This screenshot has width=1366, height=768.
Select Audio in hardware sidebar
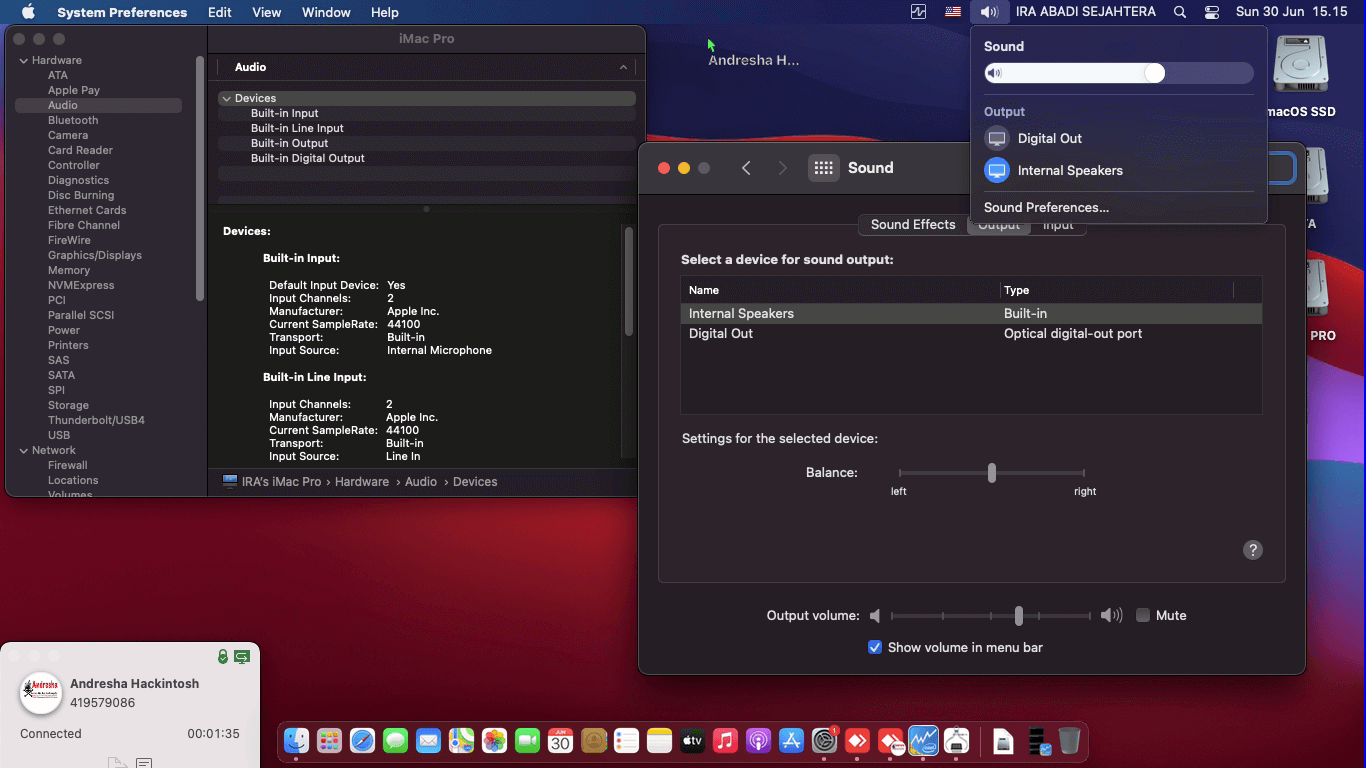click(x=98, y=105)
